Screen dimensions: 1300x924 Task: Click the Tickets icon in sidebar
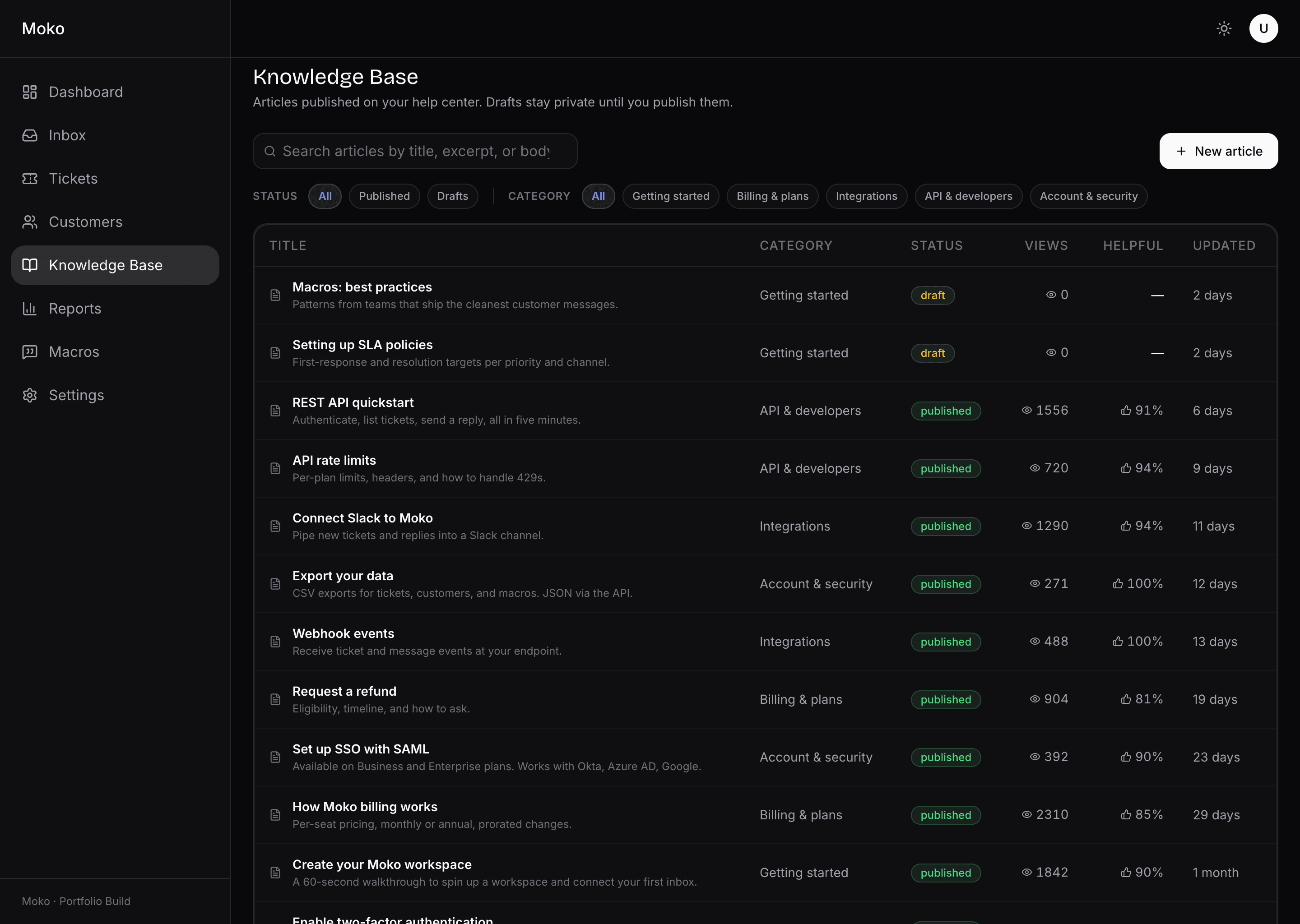click(30, 179)
